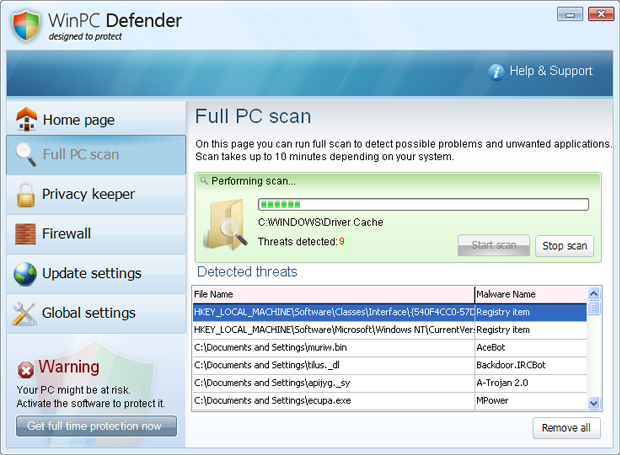Stop the running scan
The height and width of the screenshot is (455, 620).
coord(565,246)
